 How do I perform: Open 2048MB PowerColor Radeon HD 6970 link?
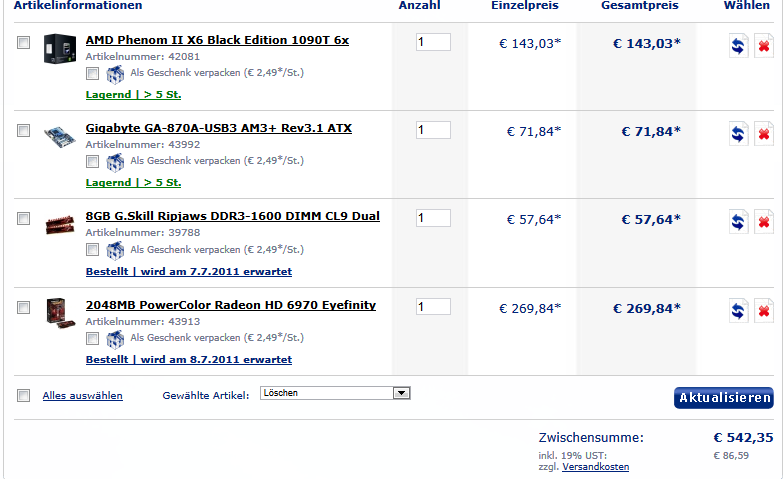231,305
